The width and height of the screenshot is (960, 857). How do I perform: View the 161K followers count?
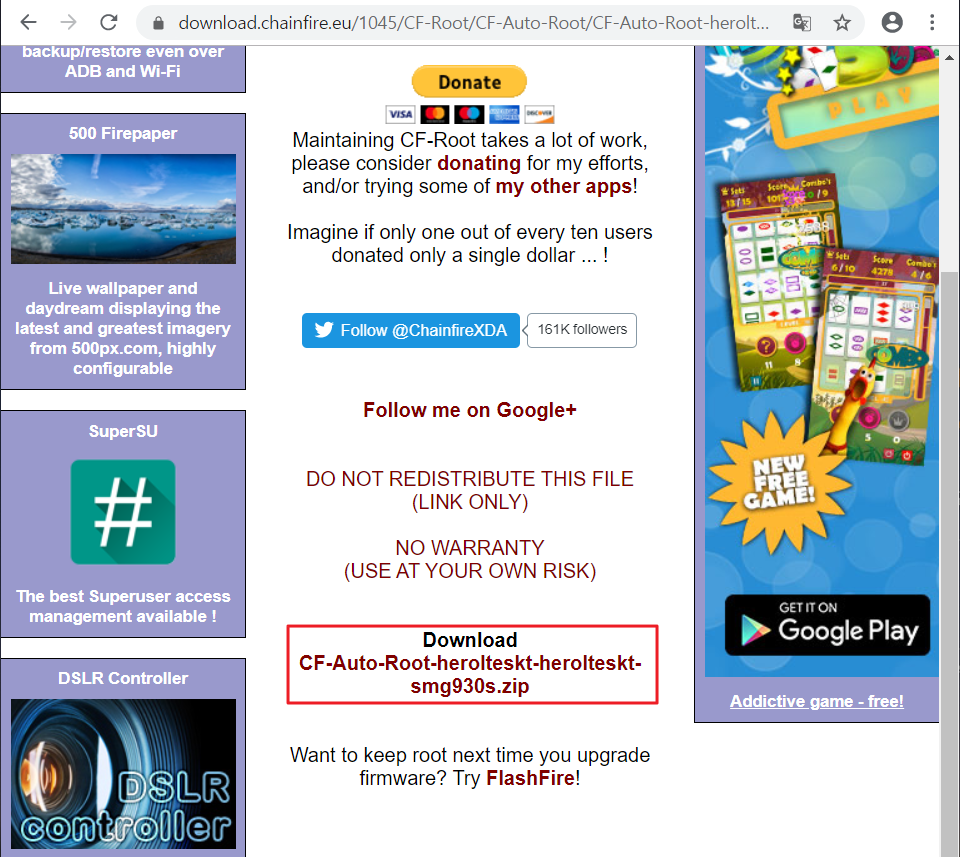[582, 330]
